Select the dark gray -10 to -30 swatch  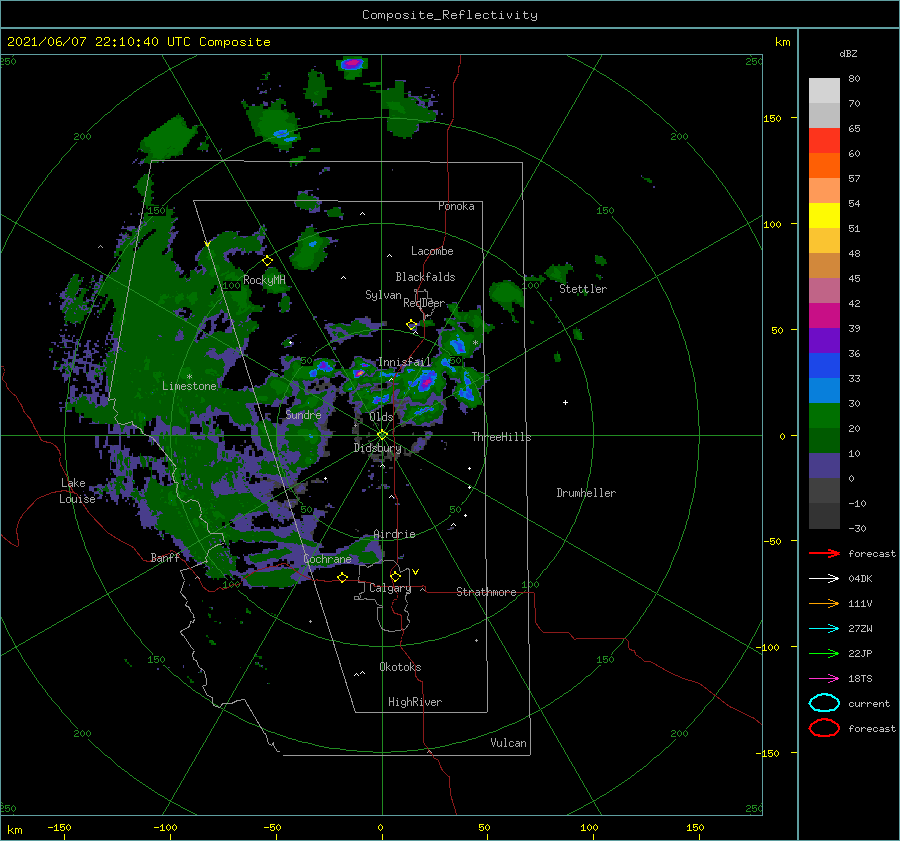click(x=824, y=516)
